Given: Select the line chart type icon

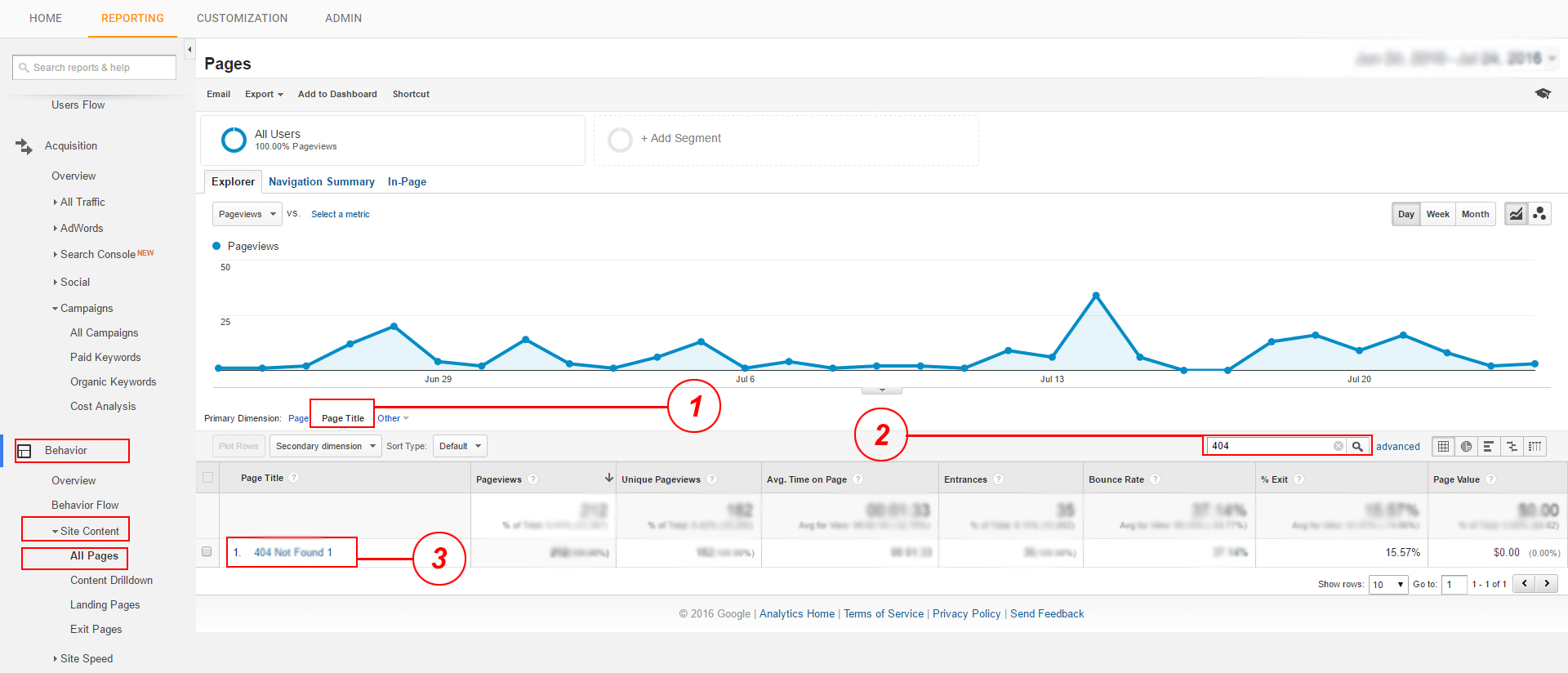Looking at the screenshot, I should tap(1517, 214).
